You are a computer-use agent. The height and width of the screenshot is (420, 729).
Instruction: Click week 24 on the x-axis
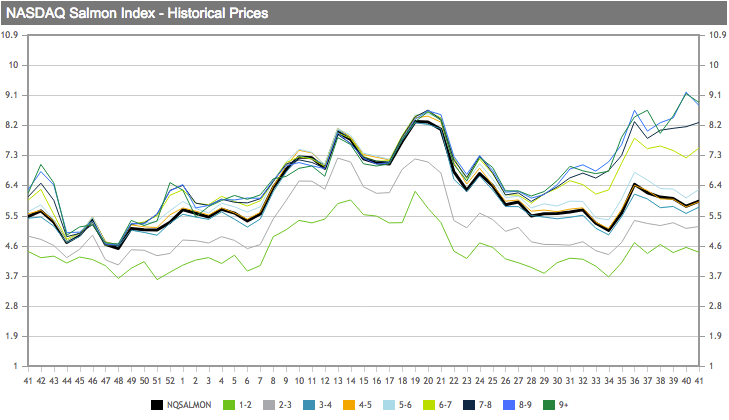click(x=480, y=381)
